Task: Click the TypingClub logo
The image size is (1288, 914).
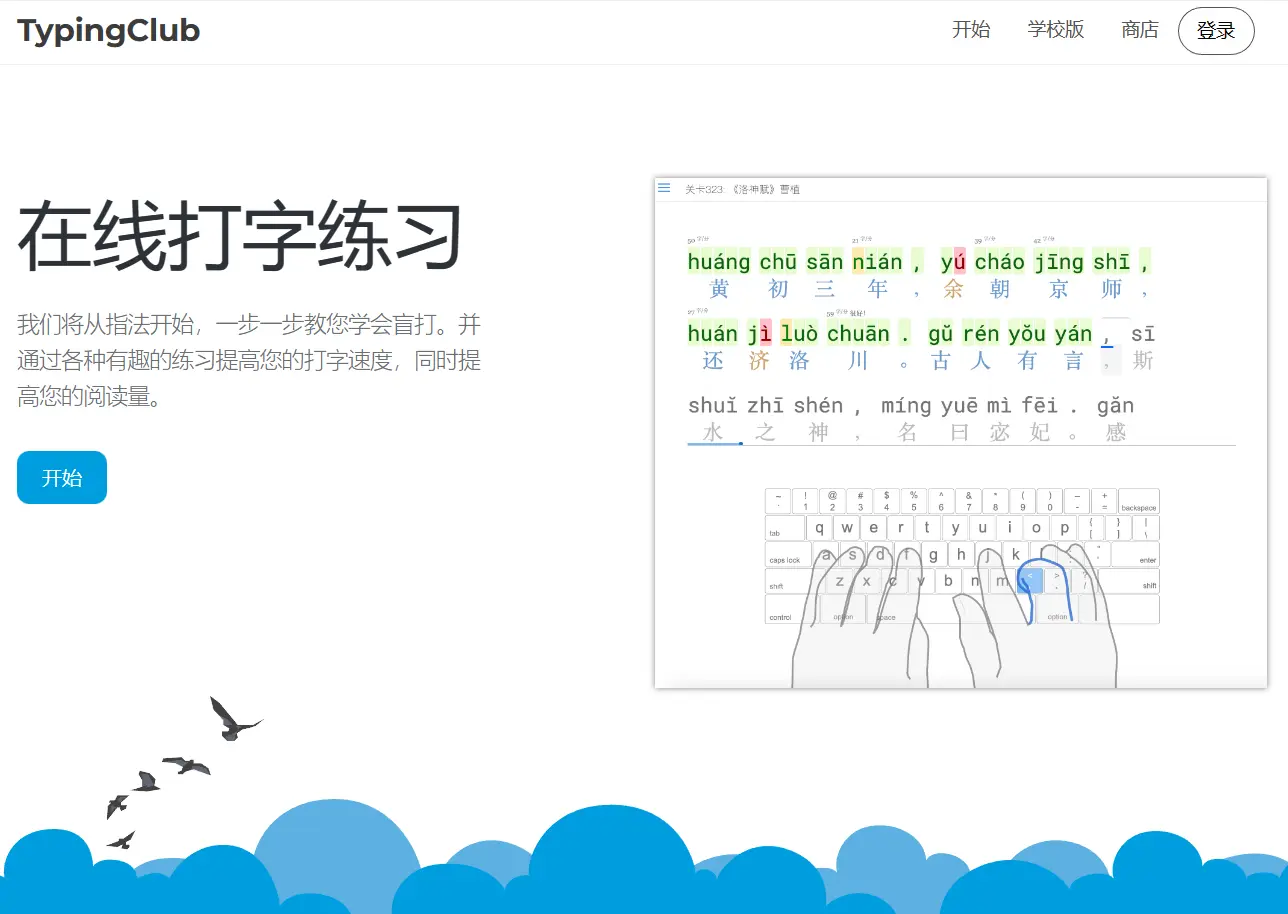Action: (x=108, y=31)
